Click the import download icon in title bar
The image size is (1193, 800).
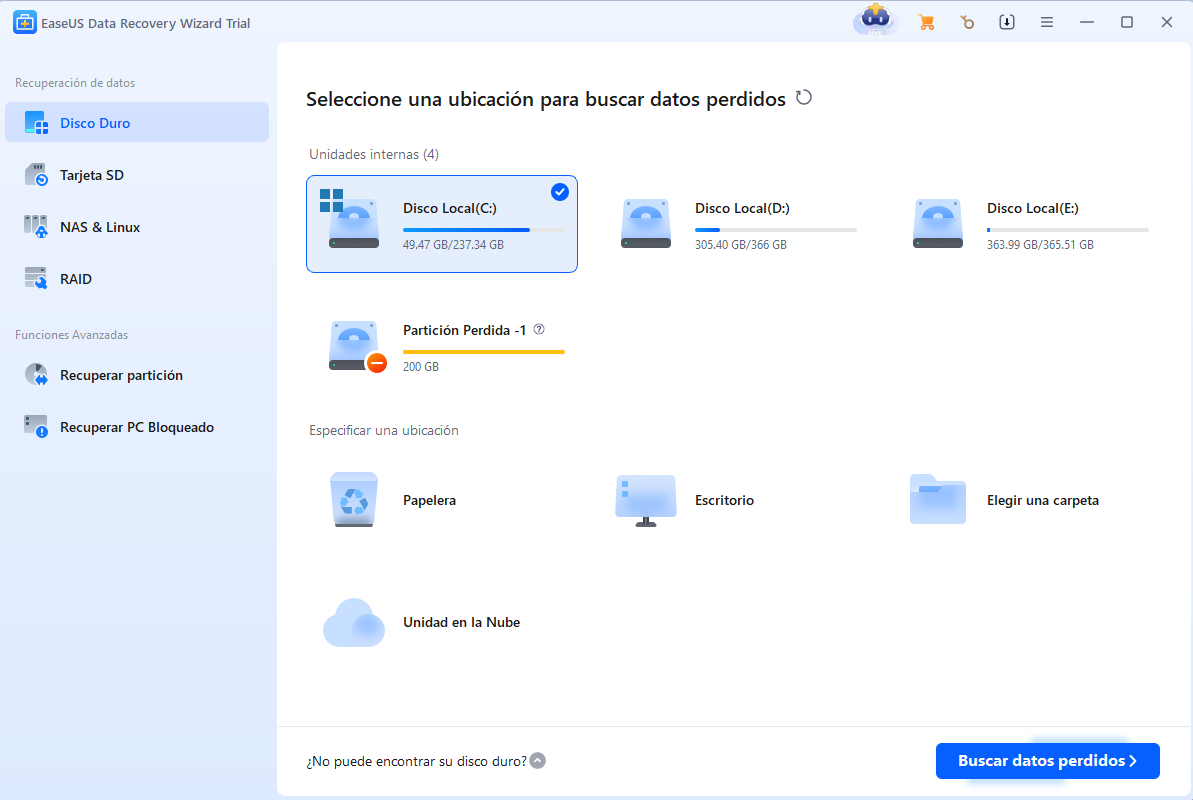click(1007, 22)
